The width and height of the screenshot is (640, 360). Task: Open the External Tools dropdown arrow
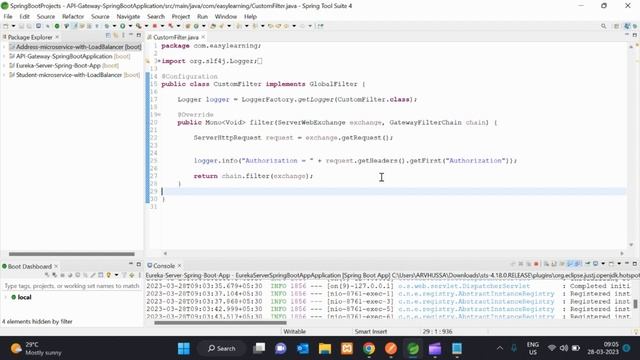(178, 26)
